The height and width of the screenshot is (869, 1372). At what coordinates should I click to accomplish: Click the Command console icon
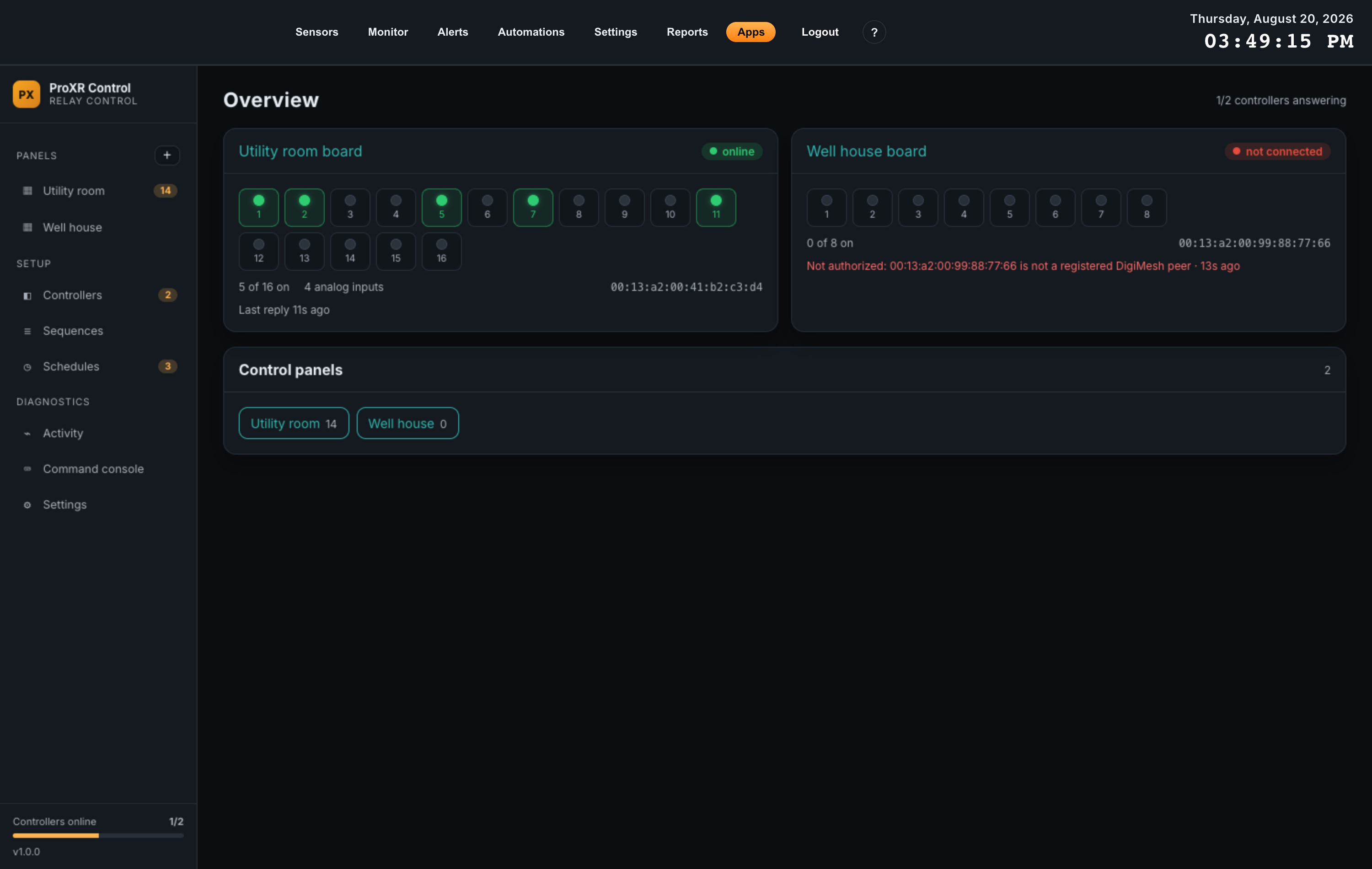point(27,469)
